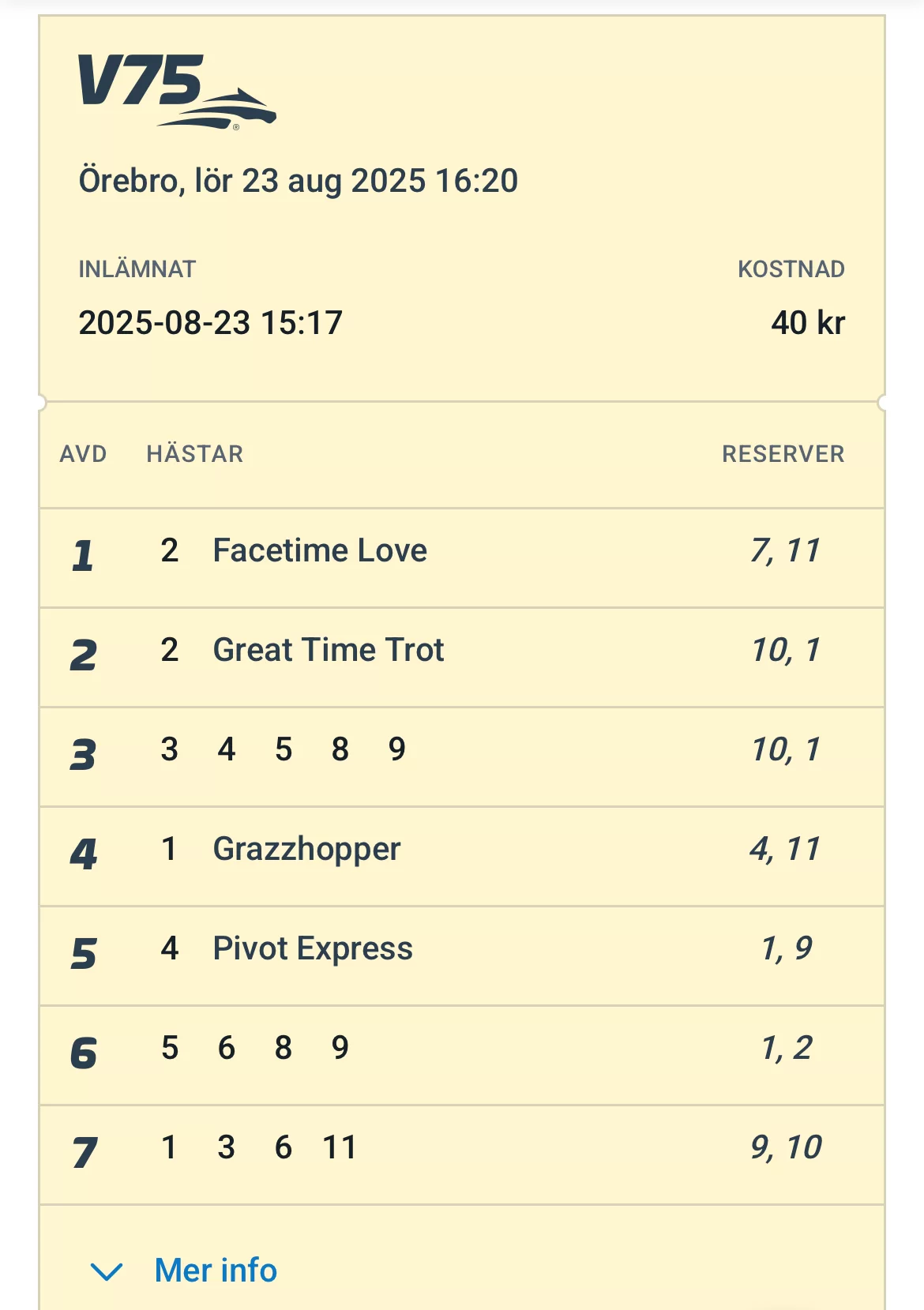Click the horse name Facetime Love
Image resolution: width=924 pixels, height=1310 pixels.
click(x=320, y=550)
